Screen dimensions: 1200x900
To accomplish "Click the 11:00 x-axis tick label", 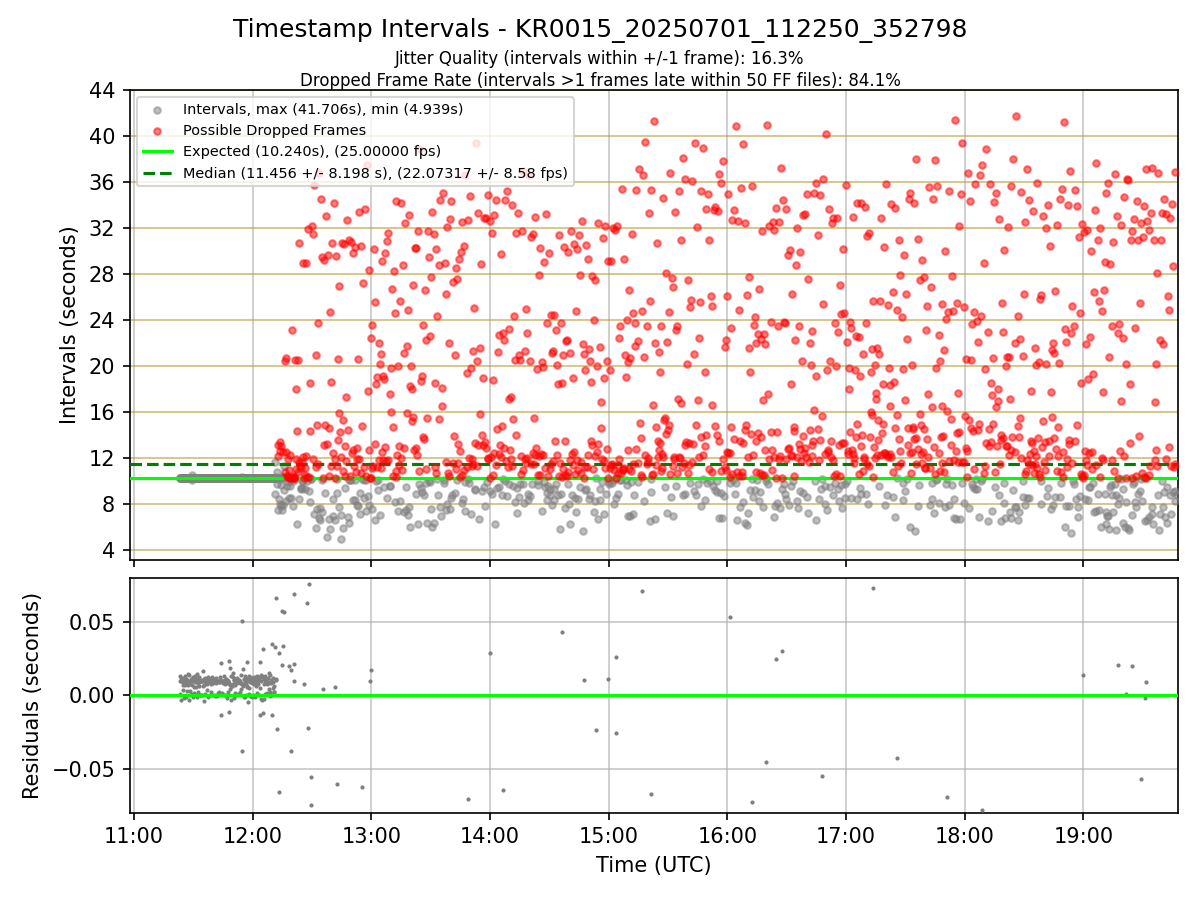I will click(x=133, y=835).
